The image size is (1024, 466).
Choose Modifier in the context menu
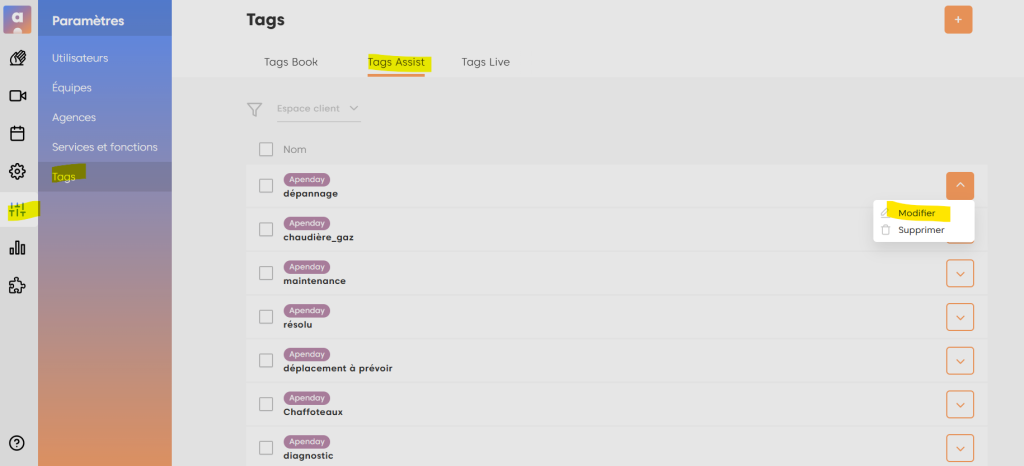(916, 213)
